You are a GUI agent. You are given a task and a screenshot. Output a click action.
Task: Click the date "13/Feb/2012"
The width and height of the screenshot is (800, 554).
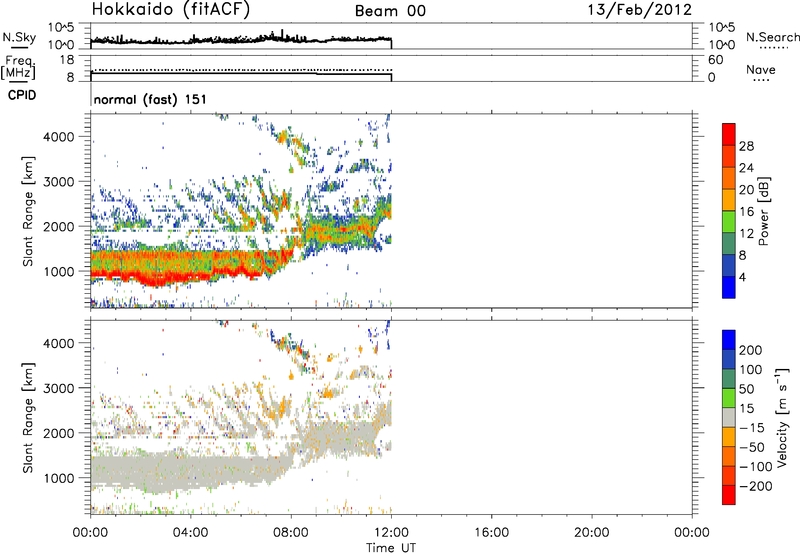[x=640, y=9]
